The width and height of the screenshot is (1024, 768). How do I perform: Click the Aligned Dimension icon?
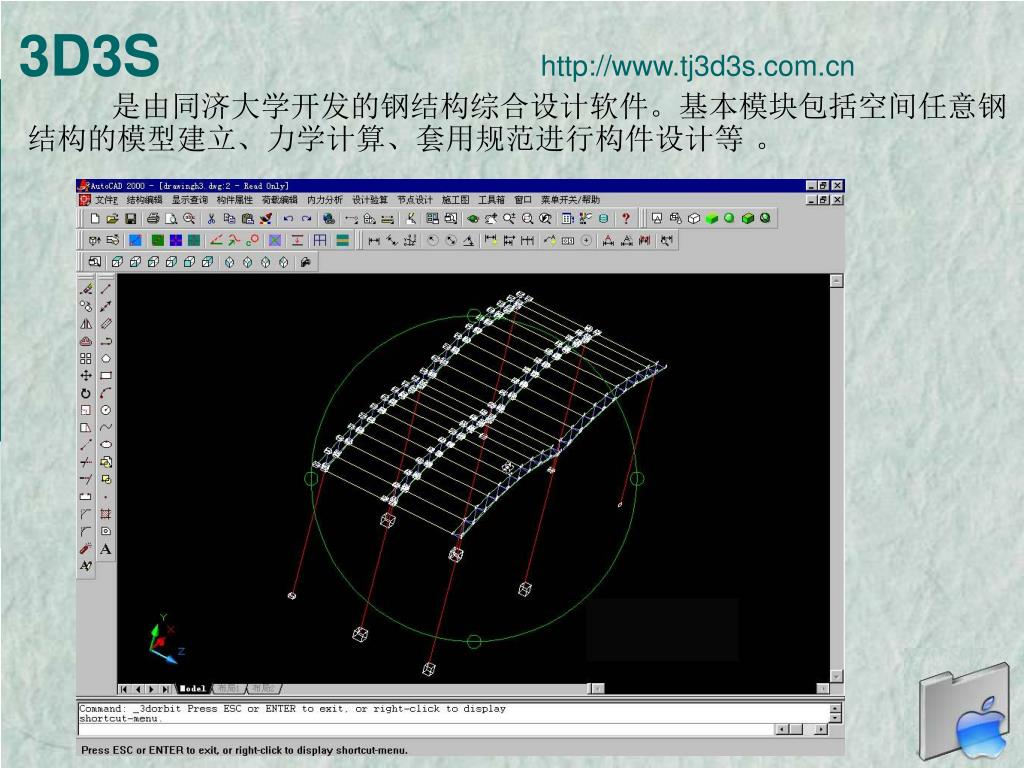392,241
